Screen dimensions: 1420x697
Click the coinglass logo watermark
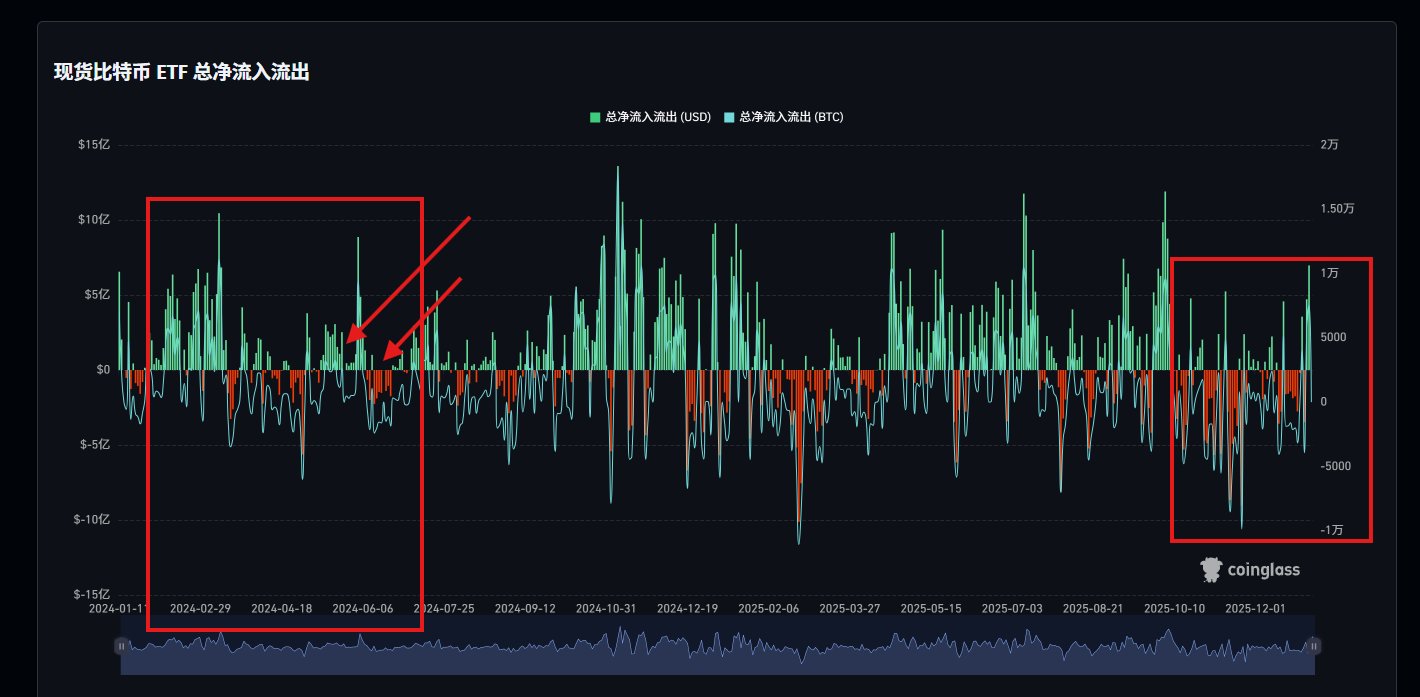1250,569
